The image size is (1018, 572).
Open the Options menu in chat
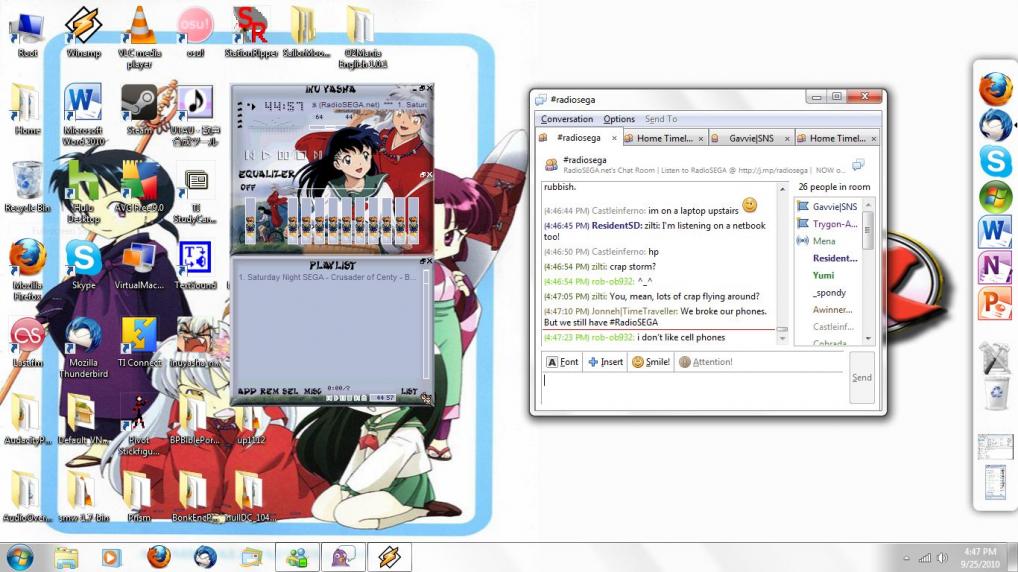(619, 119)
